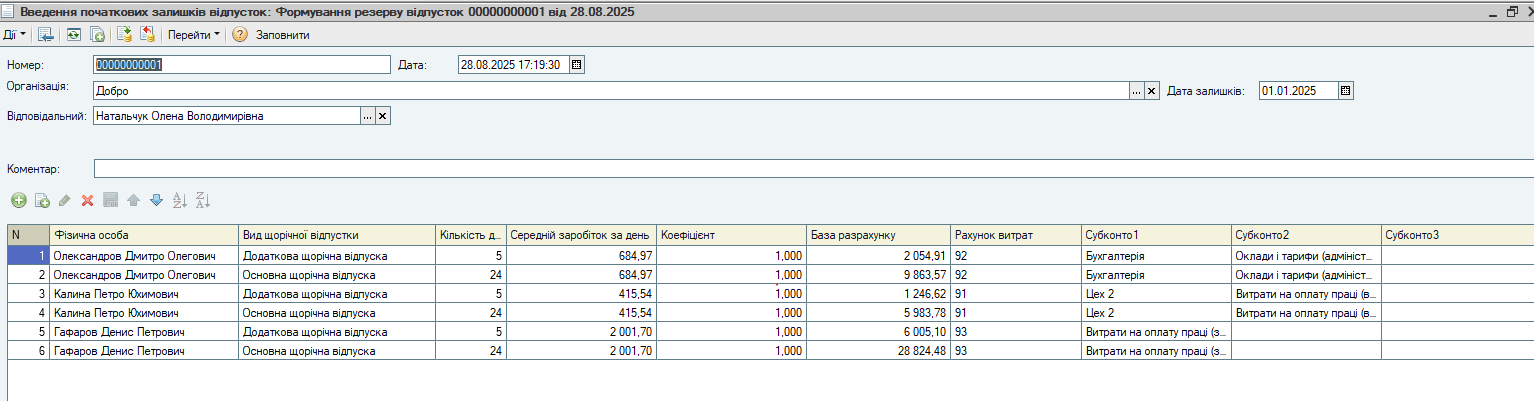Clear the Відповідальний field with X
1534x401 pixels.
pos(382,116)
